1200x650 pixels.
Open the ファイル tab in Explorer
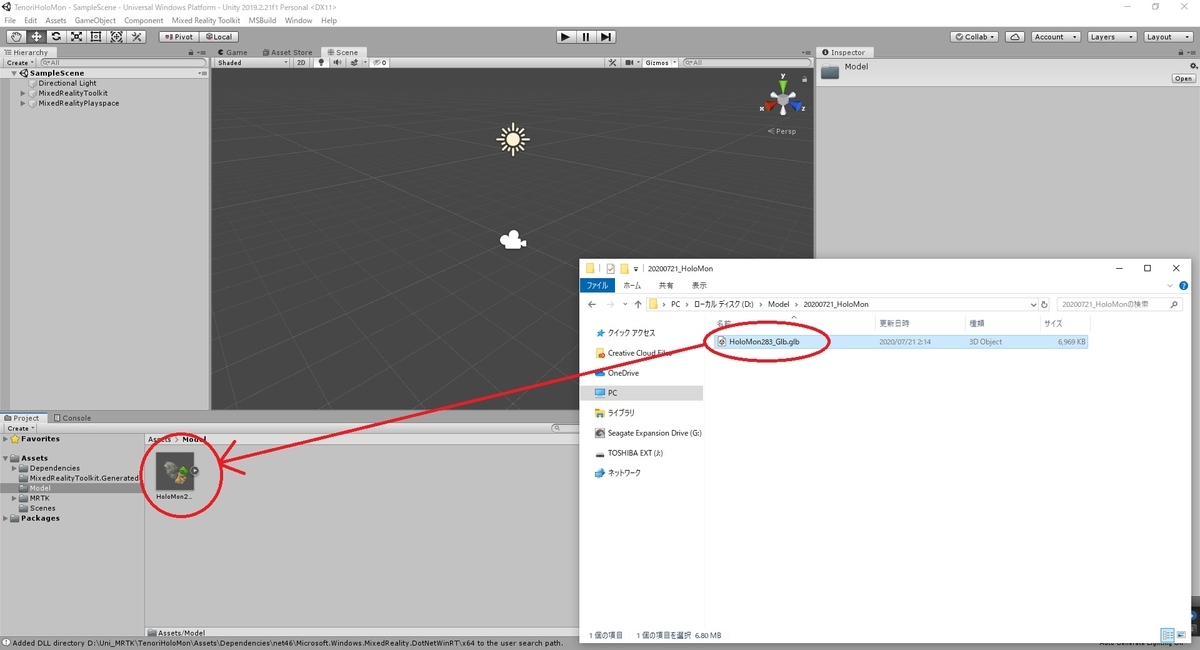pos(597,285)
